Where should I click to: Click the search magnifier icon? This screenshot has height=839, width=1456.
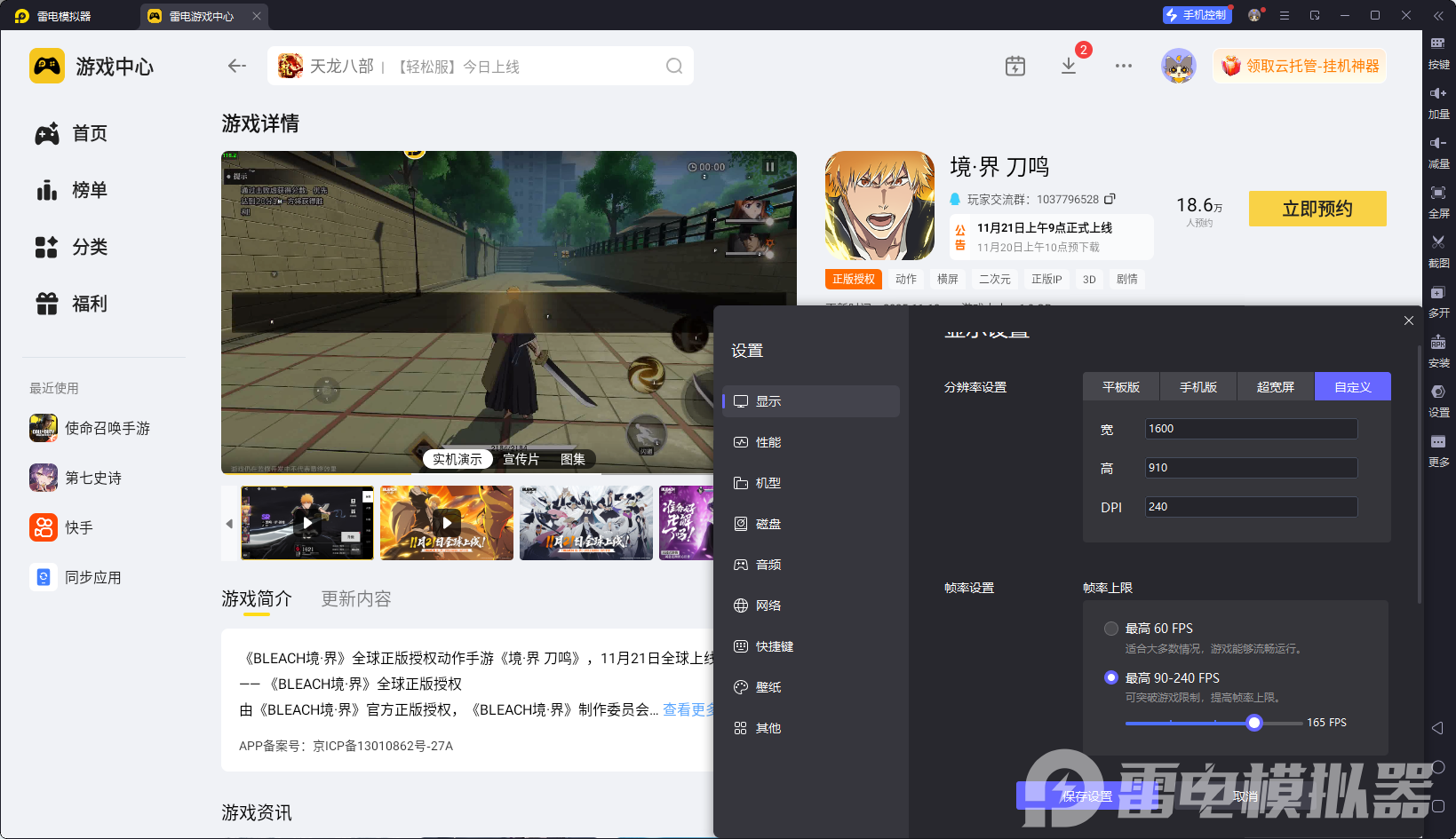[x=674, y=67]
